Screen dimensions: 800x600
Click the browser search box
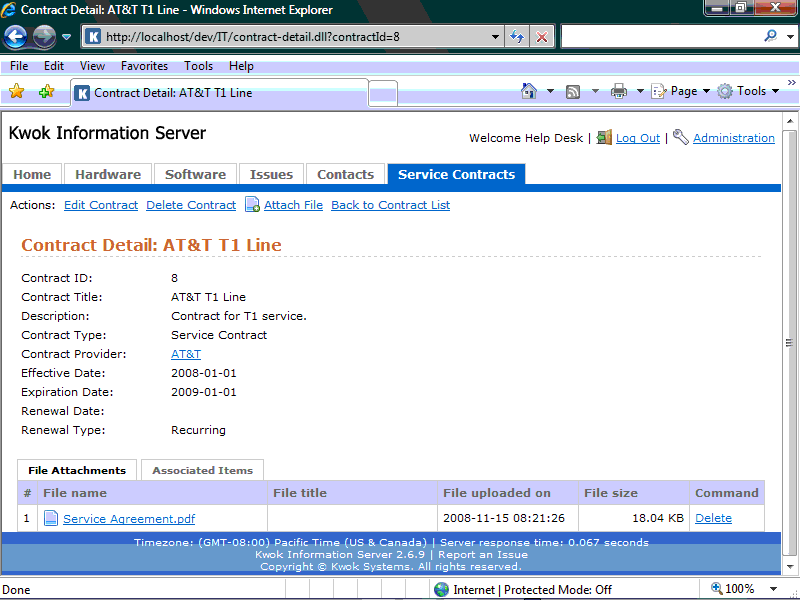[x=661, y=36]
